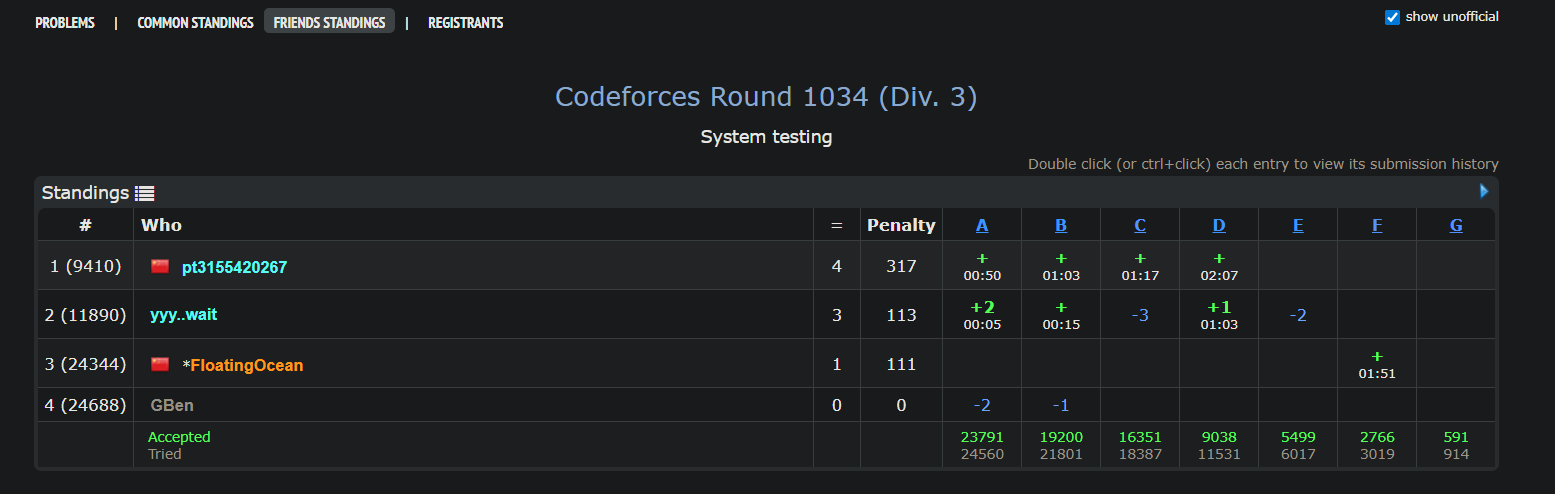
Task: Uncheck the show unofficial checkbox
Action: (x=1392, y=17)
